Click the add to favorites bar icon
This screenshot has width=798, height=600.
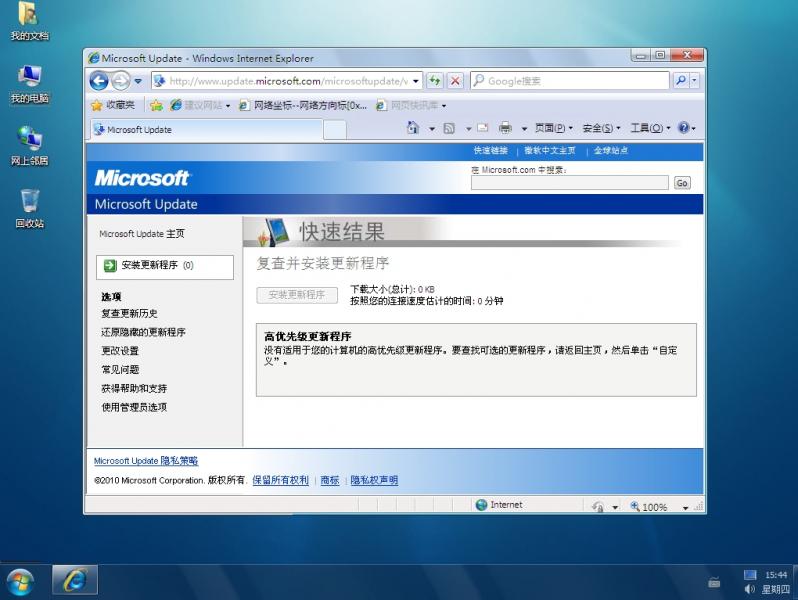pos(156,105)
